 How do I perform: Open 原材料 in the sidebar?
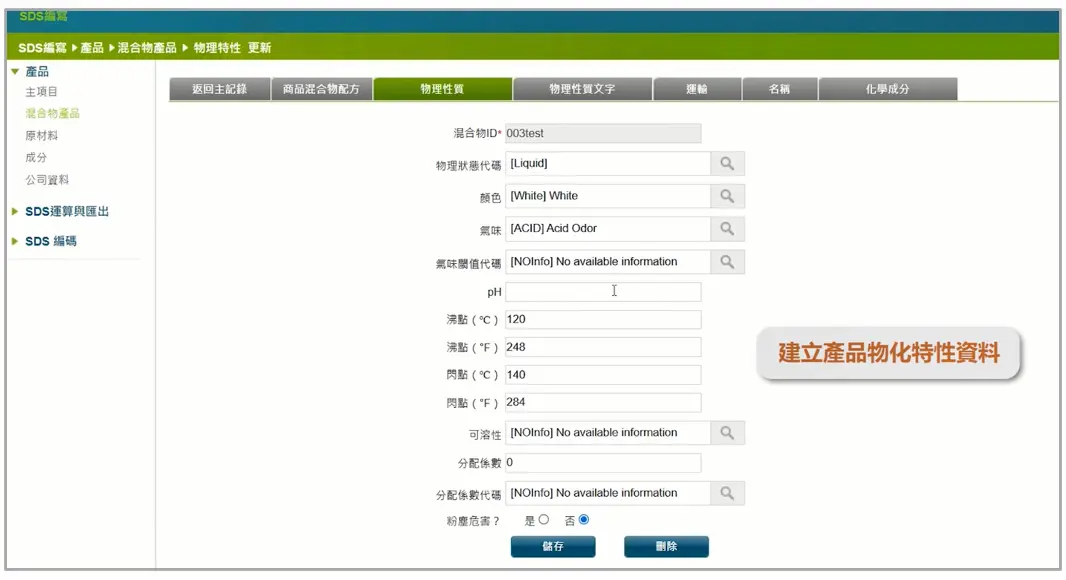(x=42, y=136)
